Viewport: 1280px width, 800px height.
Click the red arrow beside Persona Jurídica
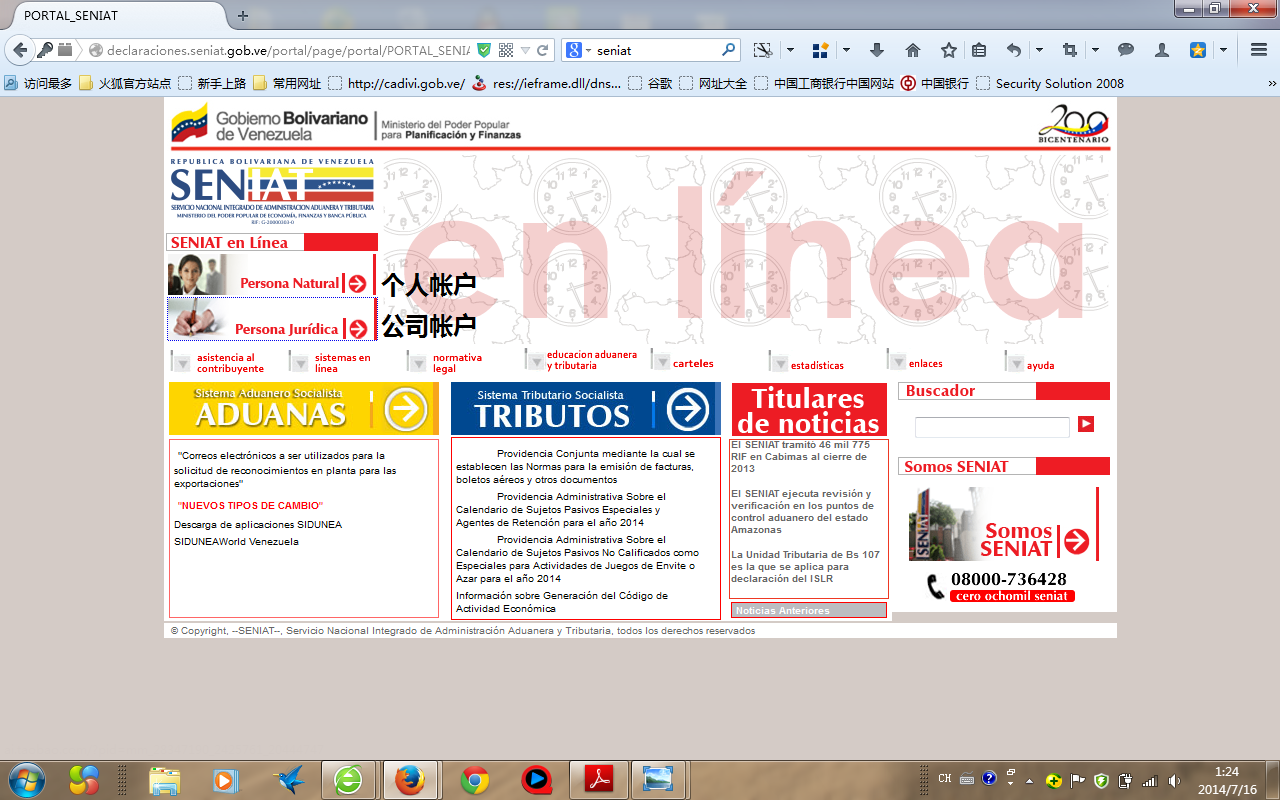[x=357, y=329]
